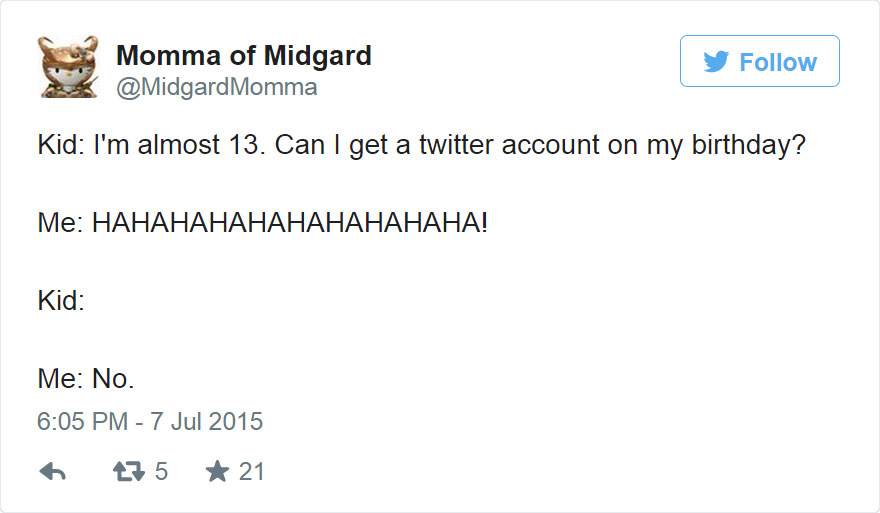This screenshot has width=880, height=513.
Task: View the favorite count of 21
Action: (x=252, y=472)
